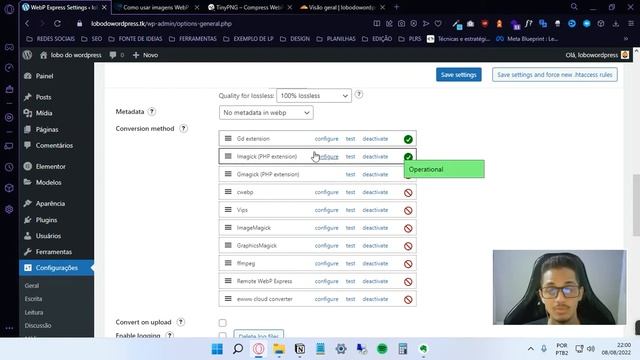Click the address bar URL
The image size is (640, 360).
(x=161, y=24)
